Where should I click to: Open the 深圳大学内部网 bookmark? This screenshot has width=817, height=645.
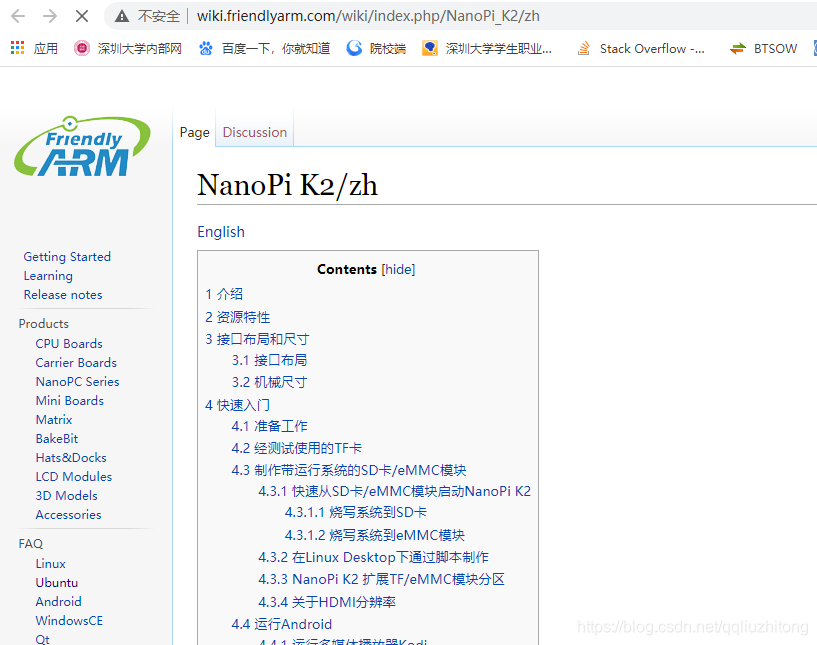pos(128,48)
